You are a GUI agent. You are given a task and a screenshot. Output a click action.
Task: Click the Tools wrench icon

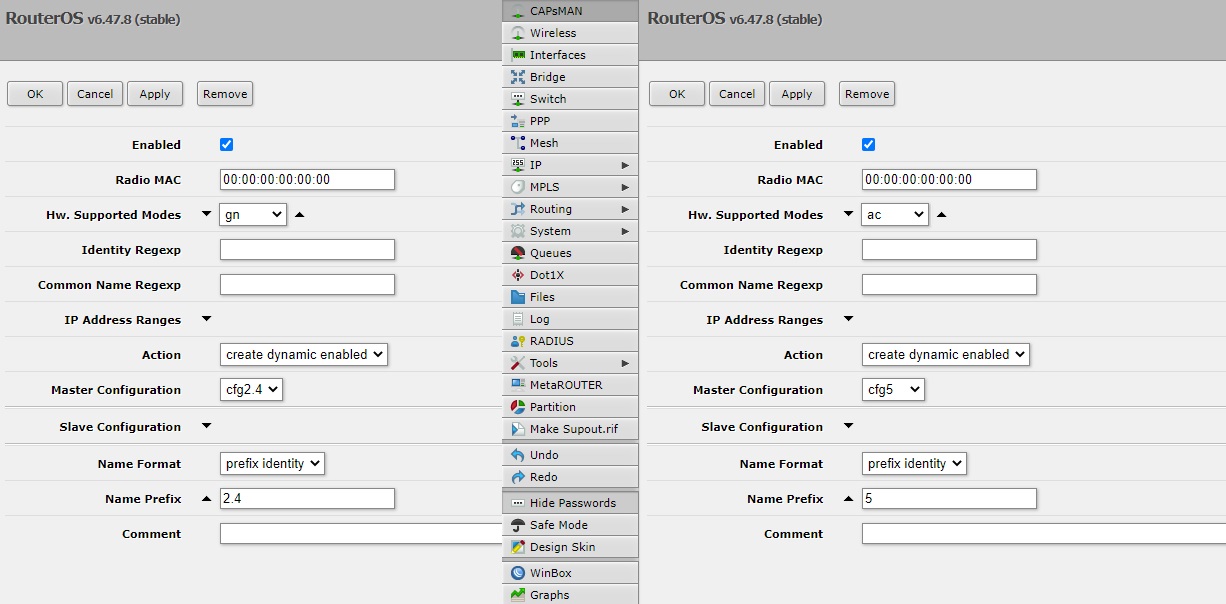tap(517, 363)
